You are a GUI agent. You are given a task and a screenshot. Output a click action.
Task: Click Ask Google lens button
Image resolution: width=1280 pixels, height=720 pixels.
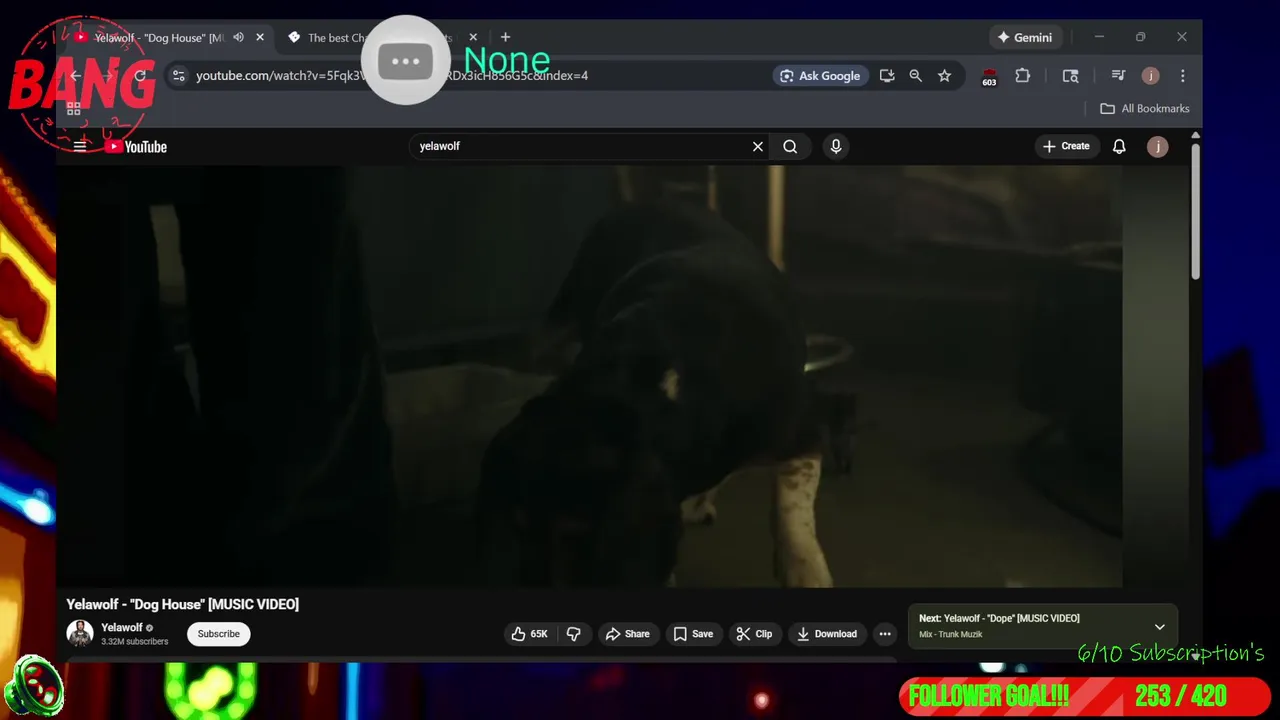820,76
